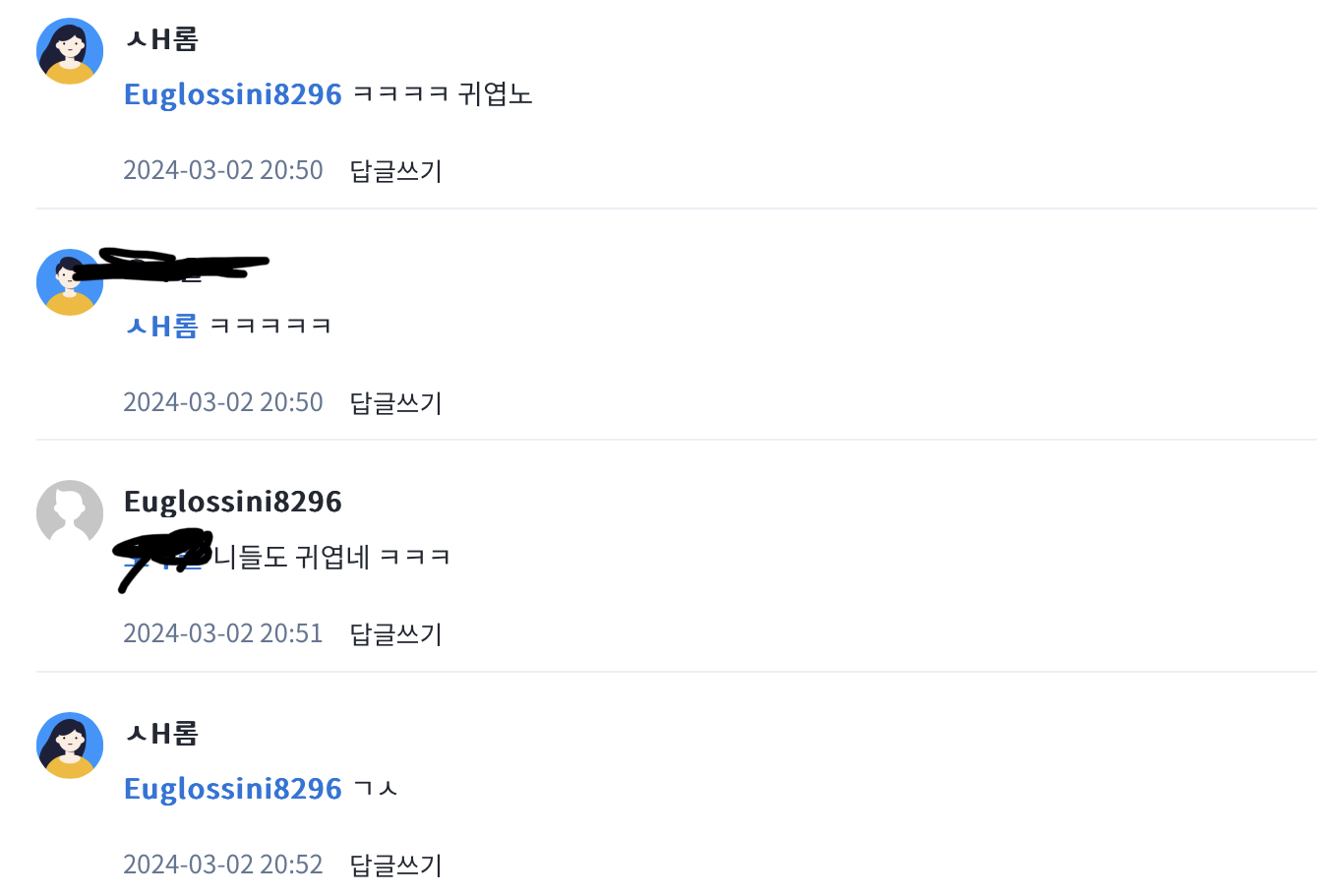The image size is (1317, 896).
Task: Click blue Euglossini8296 mention before 귀엽노
Action: (x=233, y=94)
